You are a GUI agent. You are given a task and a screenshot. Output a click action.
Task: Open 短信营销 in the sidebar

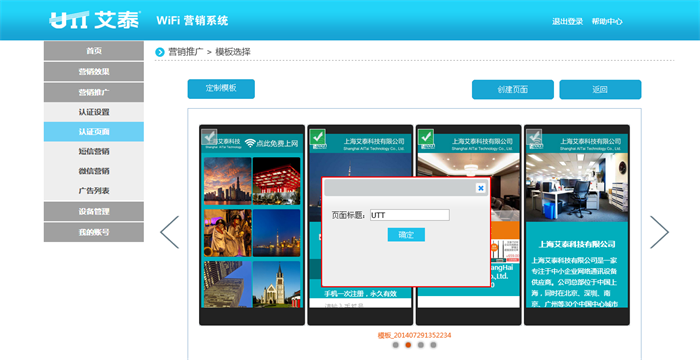[94, 151]
